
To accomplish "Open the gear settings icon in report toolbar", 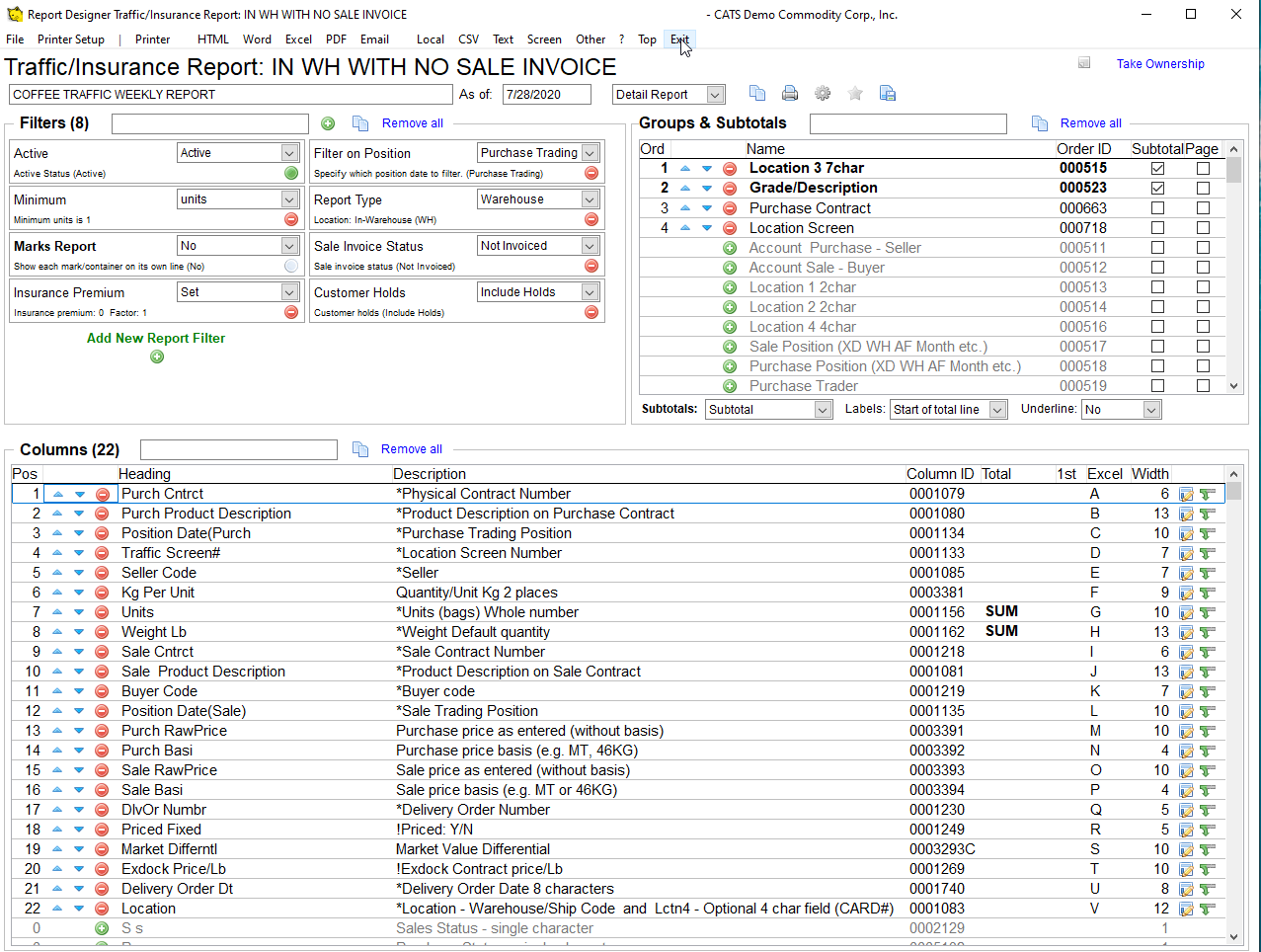I will pos(823,93).
